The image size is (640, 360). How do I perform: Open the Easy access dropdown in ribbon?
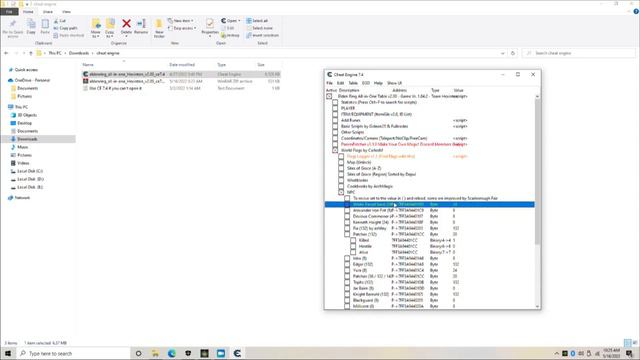[182, 28]
